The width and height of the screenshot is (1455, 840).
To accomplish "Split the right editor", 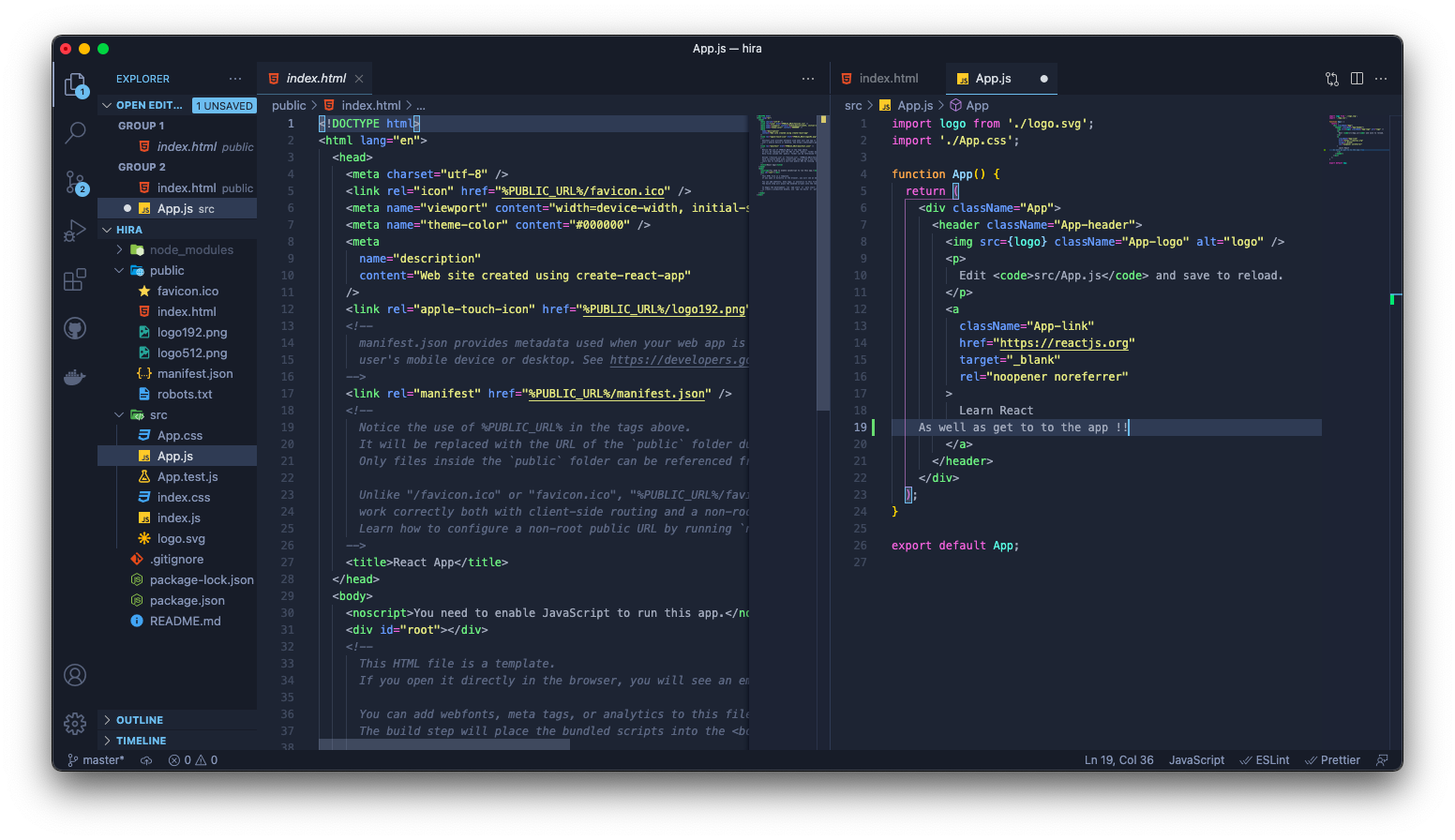I will point(1357,79).
